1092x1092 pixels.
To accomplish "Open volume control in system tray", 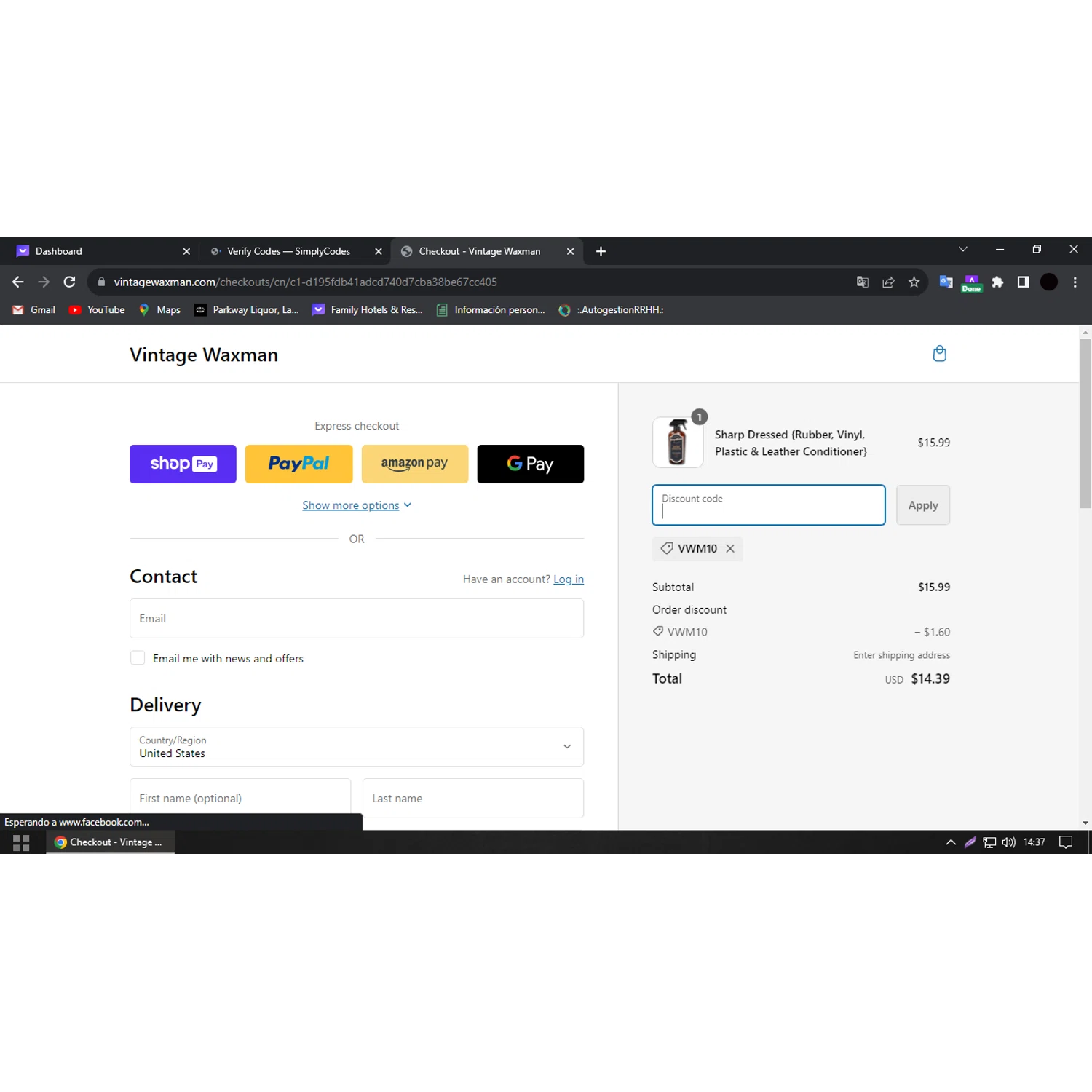I will pyautogui.click(x=1008, y=842).
